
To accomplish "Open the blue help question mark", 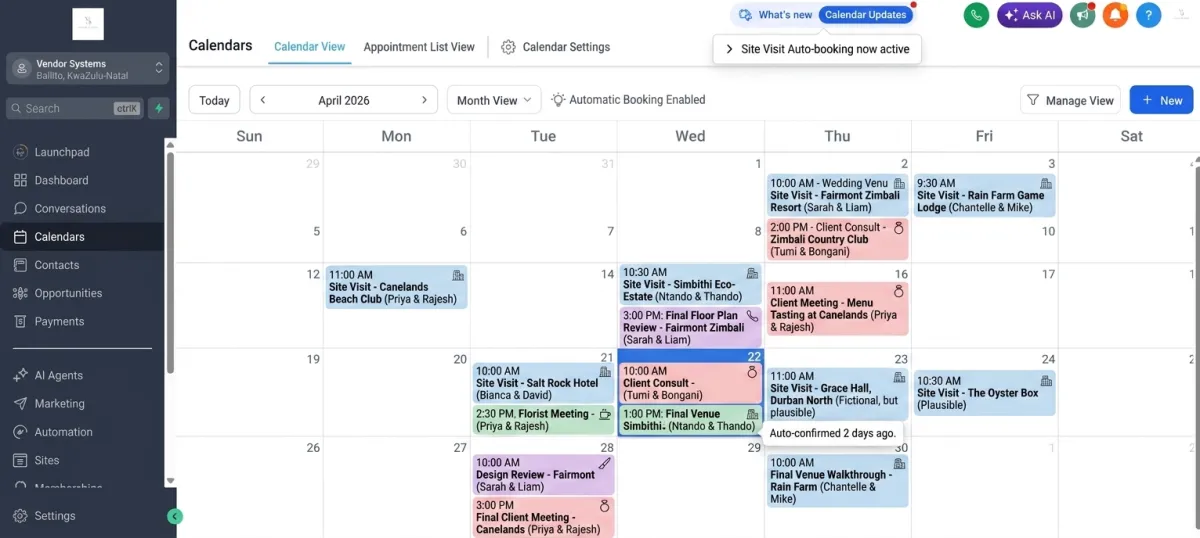I will click(x=1150, y=15).
